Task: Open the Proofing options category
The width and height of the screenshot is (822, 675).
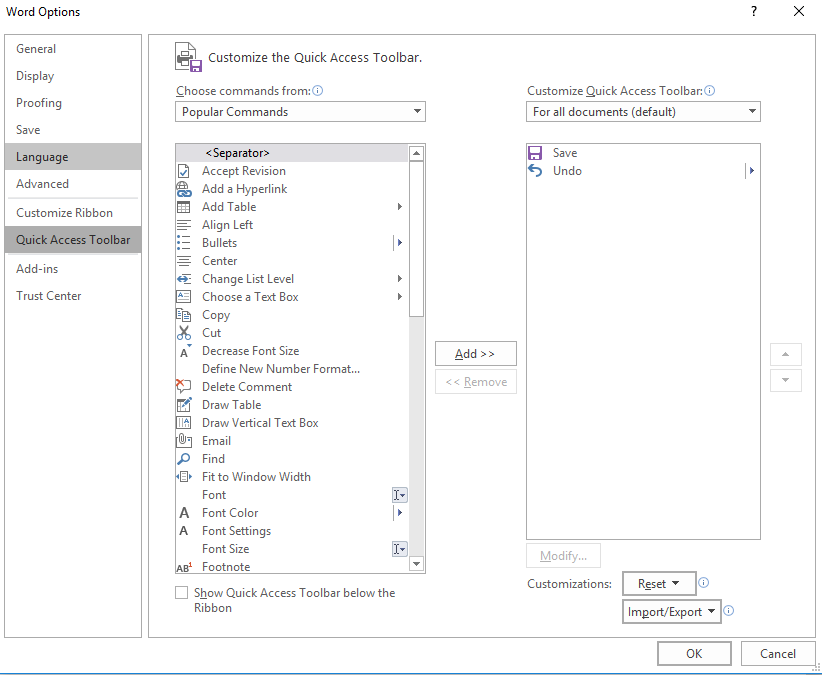Action: pyautogui.click(x=73, y=103)
